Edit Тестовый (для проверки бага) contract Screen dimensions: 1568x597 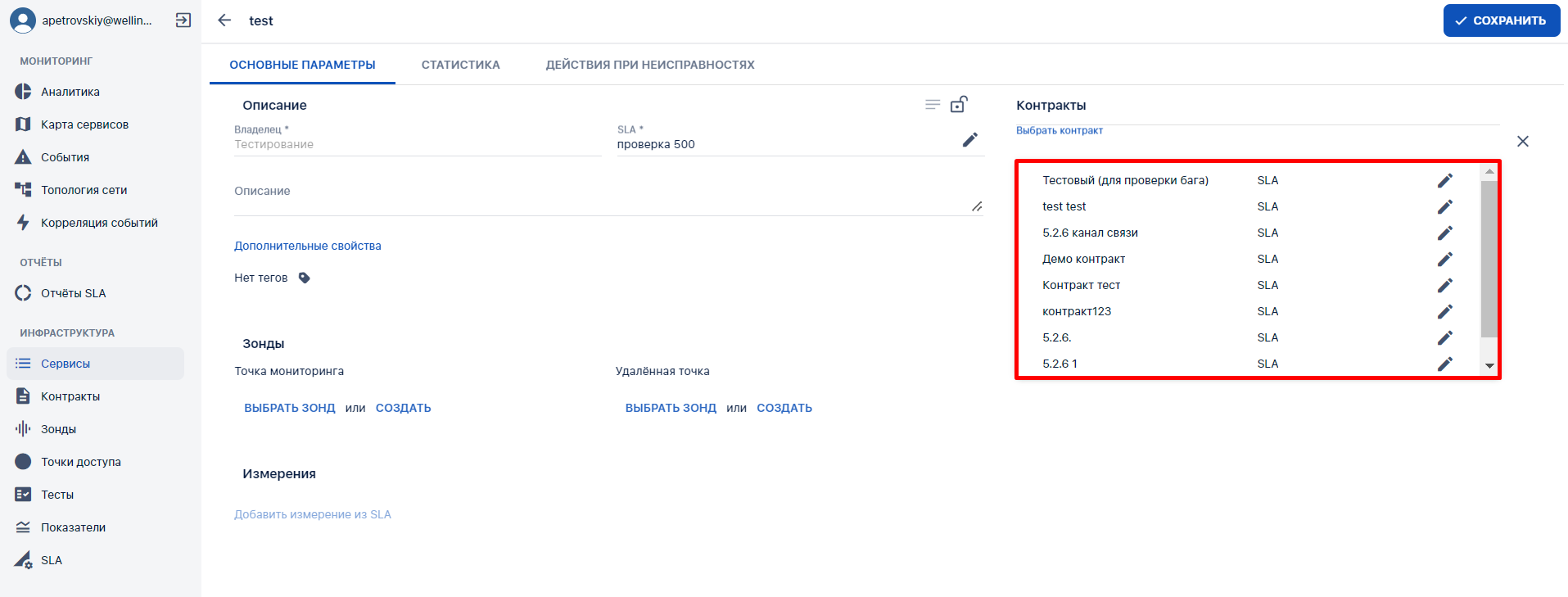coord(1445,180)
